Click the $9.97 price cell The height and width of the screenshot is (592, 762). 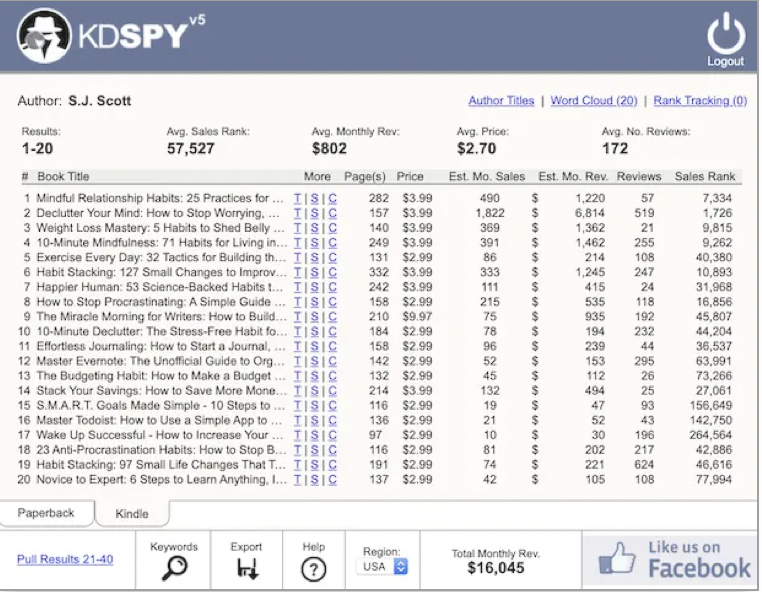(x=417, y=316)
